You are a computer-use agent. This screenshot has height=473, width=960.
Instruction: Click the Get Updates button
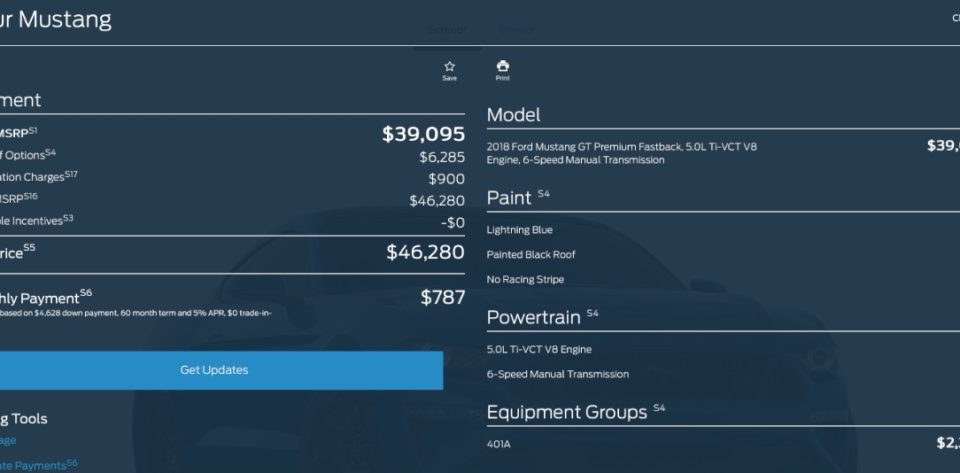[214, 370]
